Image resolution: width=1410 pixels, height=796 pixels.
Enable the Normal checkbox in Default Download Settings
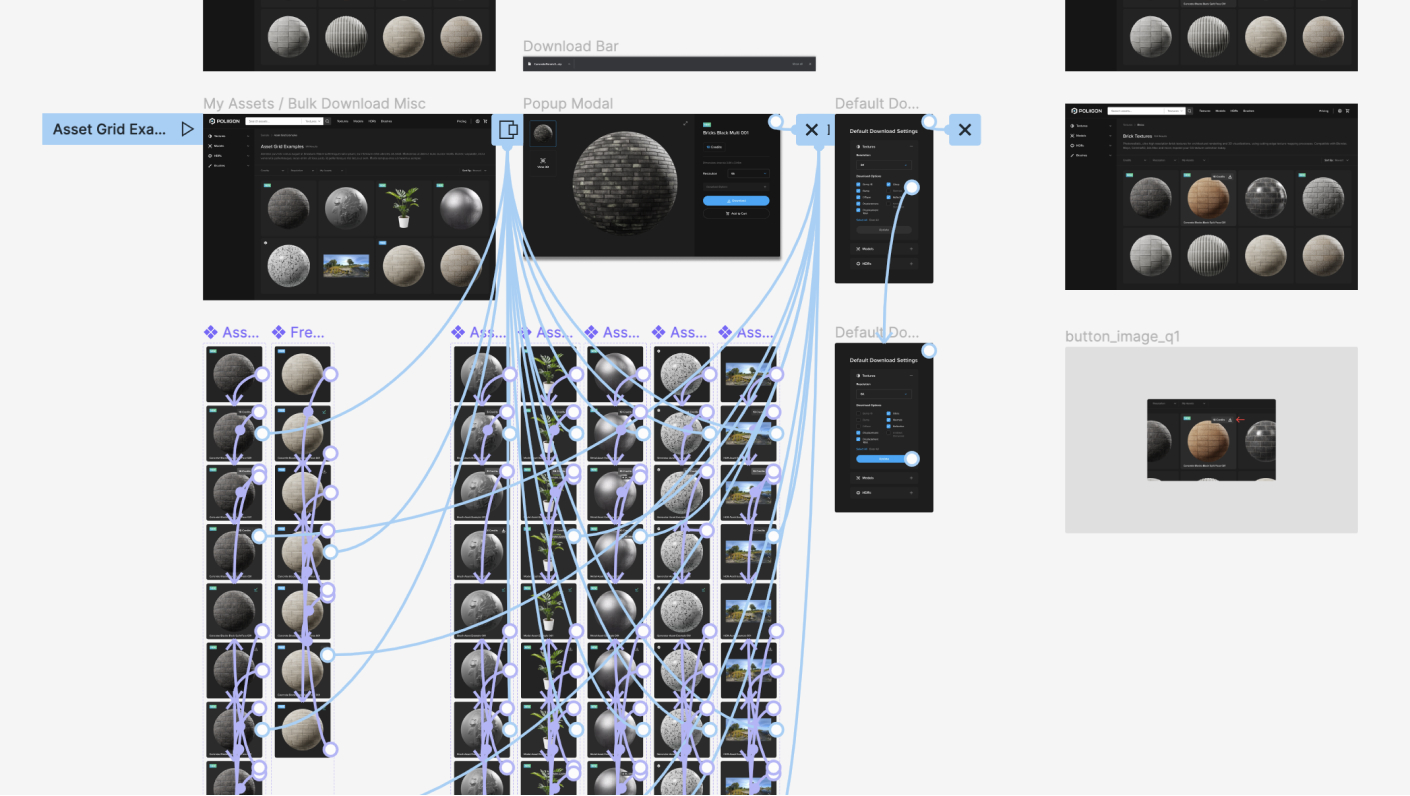point(888,190)
